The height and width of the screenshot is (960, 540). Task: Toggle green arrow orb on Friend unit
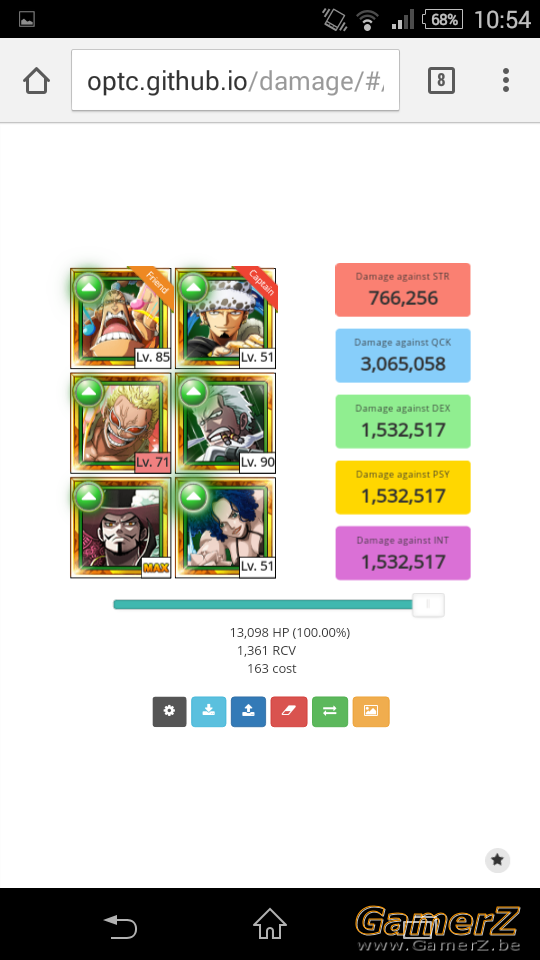point(89,288)
